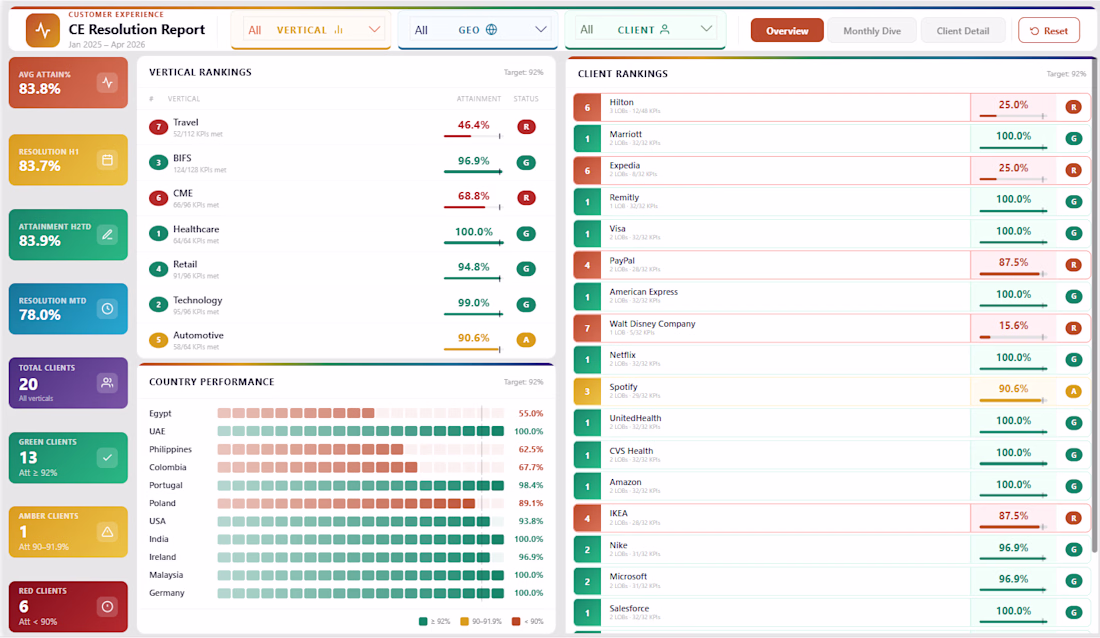1100x638 pixels.
Task: Click the G status badge on the Marriott row
Action: click(x=1073, y=139)
